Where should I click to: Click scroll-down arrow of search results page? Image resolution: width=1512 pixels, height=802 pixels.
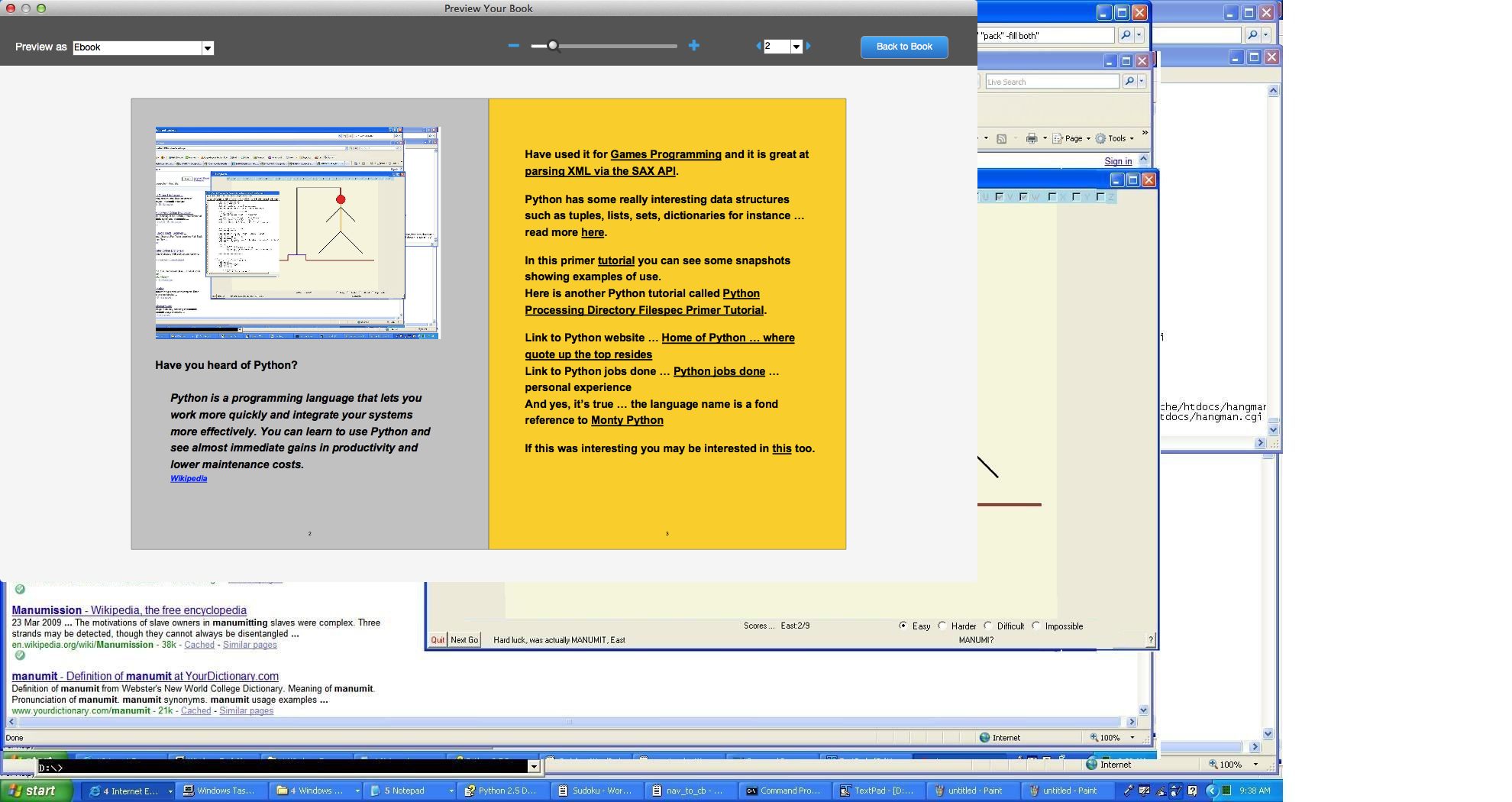[x=1143, y=710]
